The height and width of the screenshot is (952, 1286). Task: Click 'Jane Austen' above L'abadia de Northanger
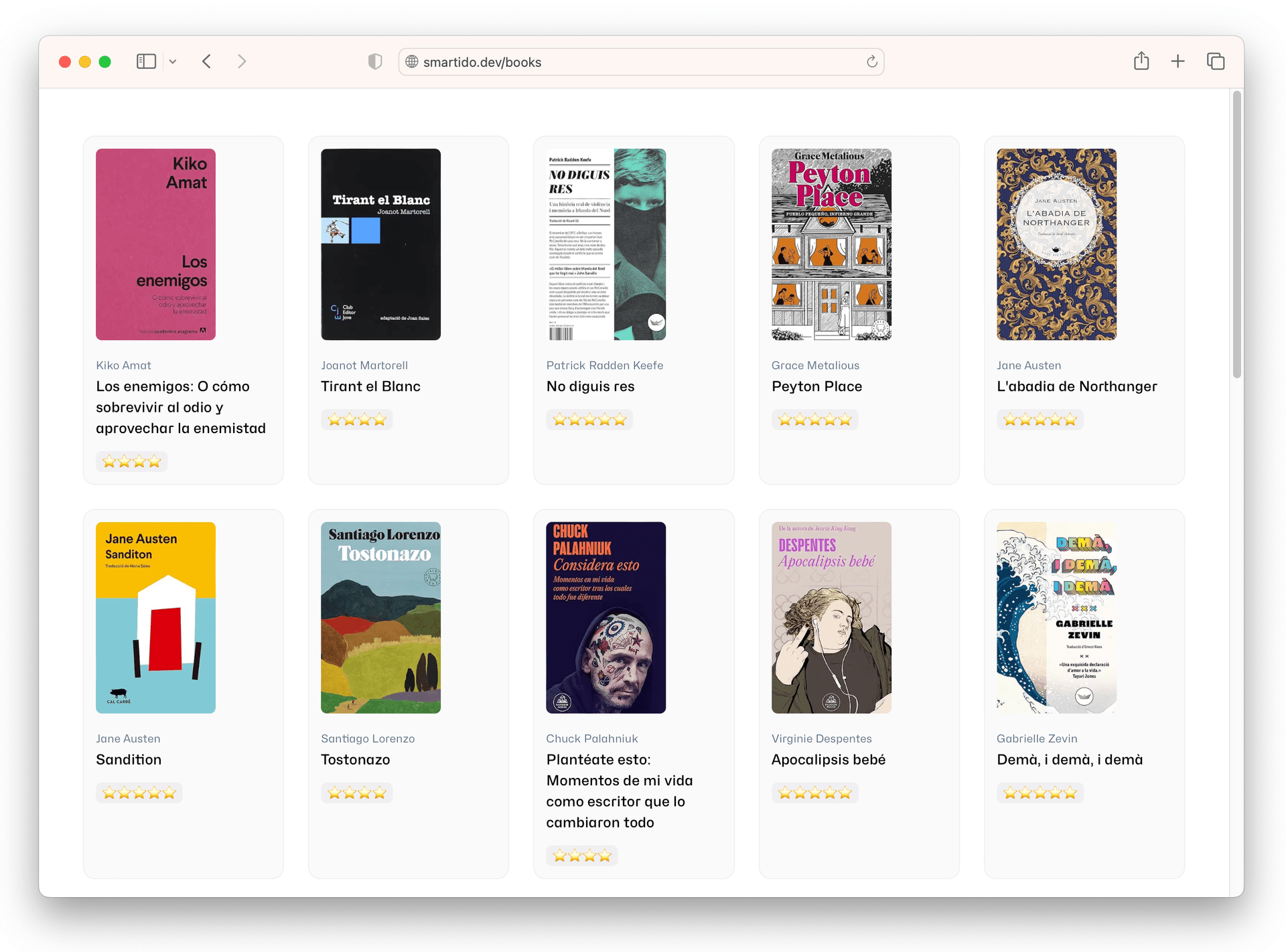click(x=1029, y=366)
